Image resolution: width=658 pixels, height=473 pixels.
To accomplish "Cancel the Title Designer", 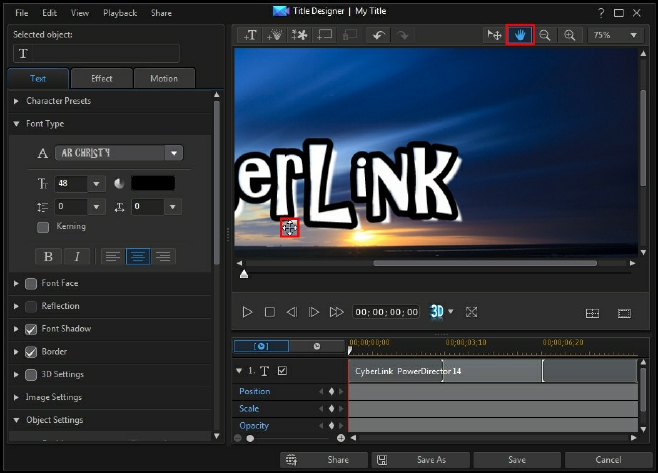I will pos(608,460).
